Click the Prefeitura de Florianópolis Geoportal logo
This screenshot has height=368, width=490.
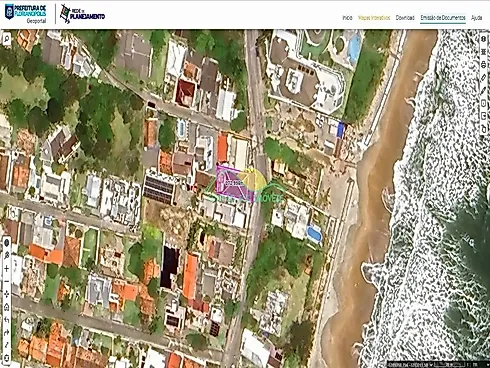26,13
